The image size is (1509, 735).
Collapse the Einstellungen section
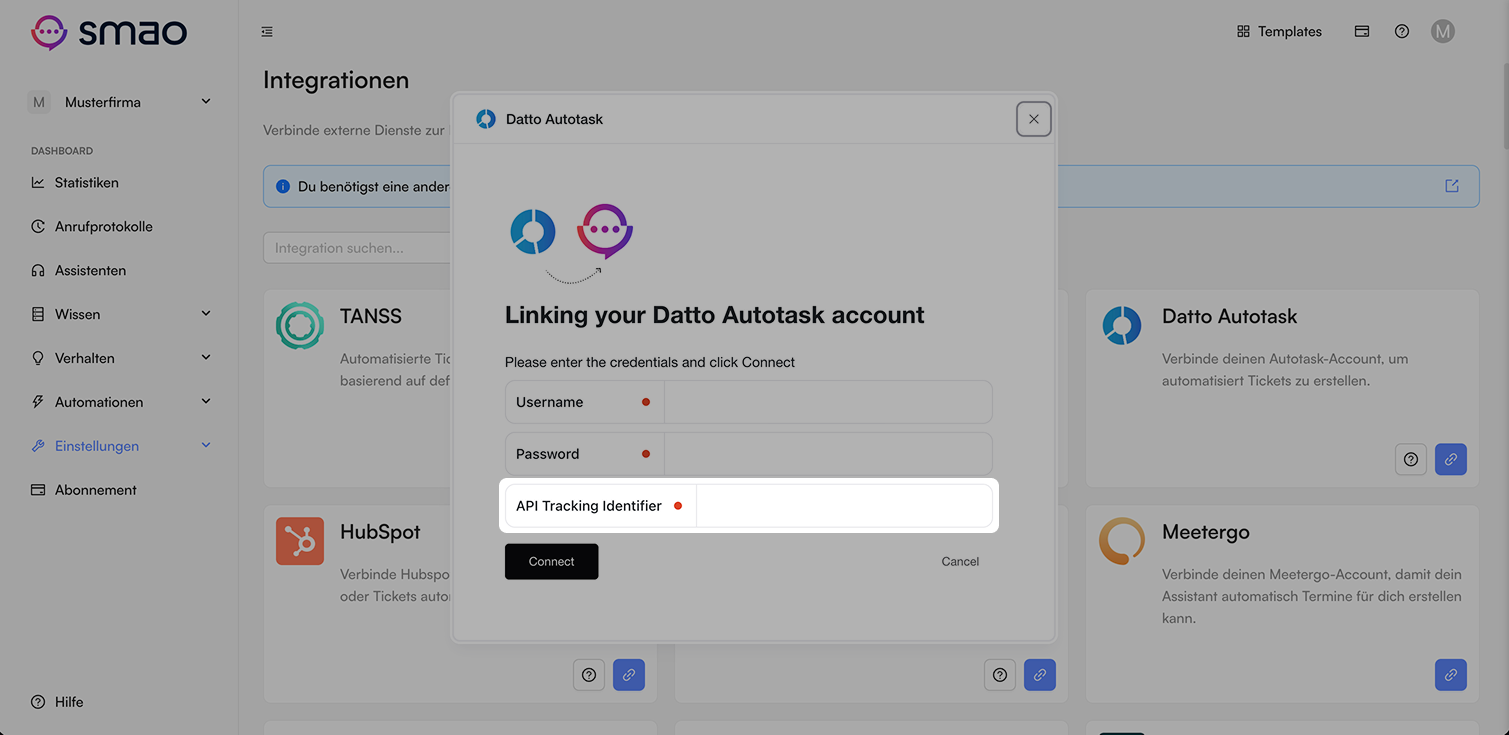click(x=120, y=446)
